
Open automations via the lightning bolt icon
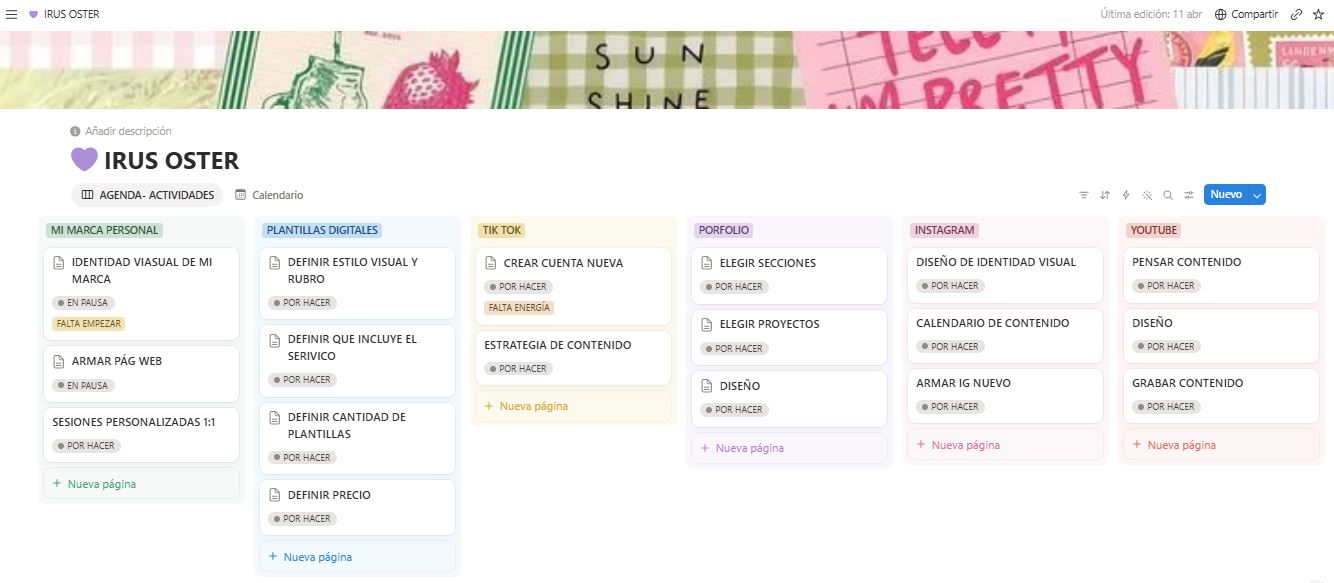pos(1126,195)
